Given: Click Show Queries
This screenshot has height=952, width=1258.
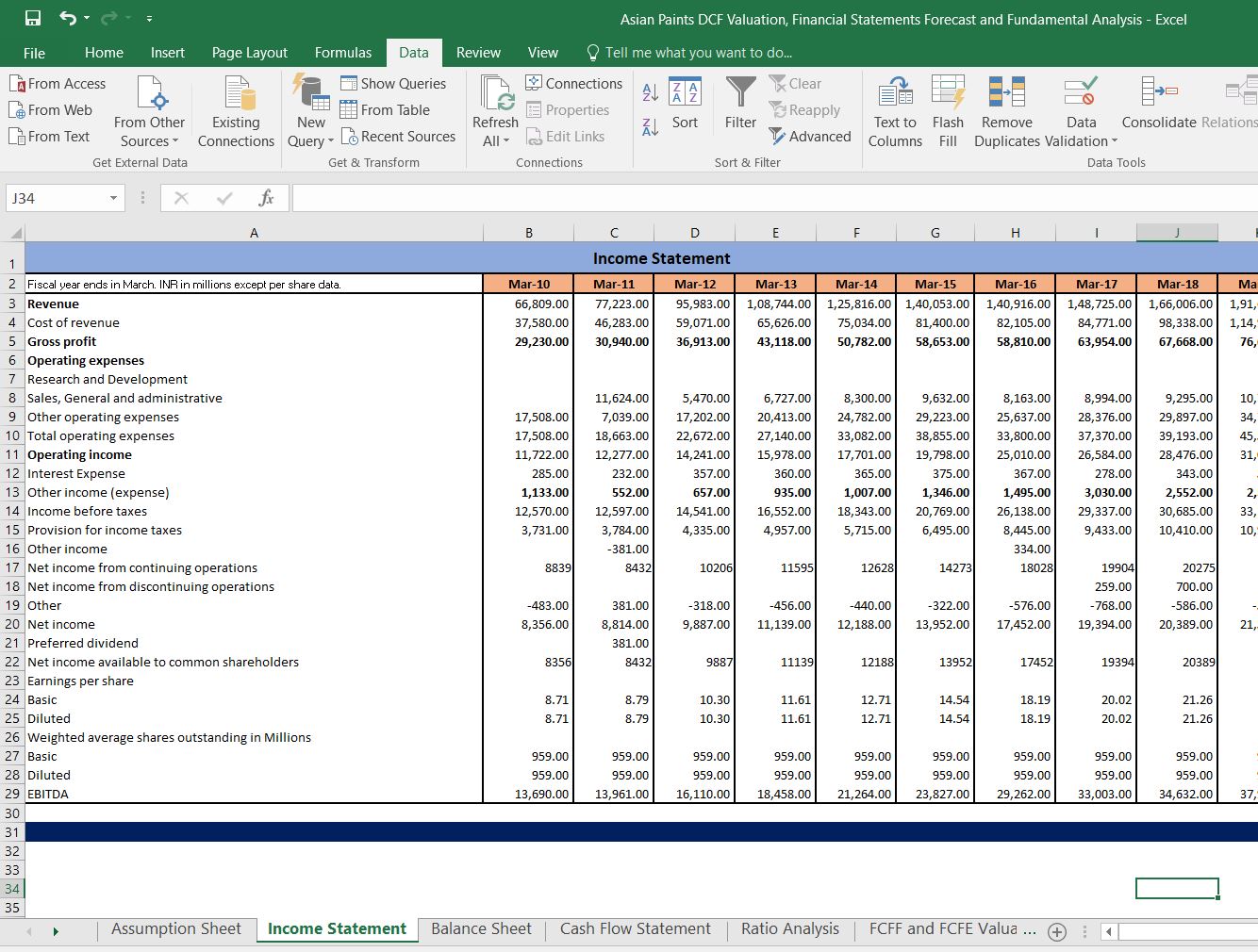Looking at the screenshot, I should pos(393,84).
